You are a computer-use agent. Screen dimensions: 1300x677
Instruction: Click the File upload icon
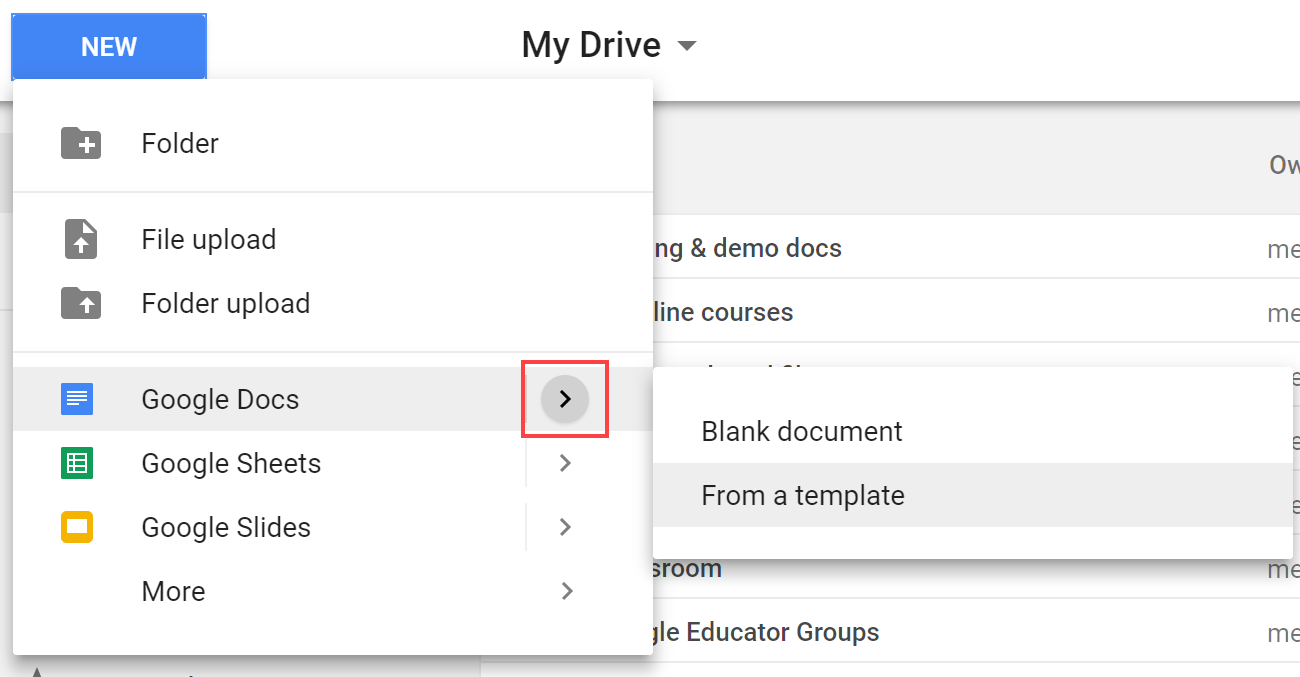(x=81, y=239)
